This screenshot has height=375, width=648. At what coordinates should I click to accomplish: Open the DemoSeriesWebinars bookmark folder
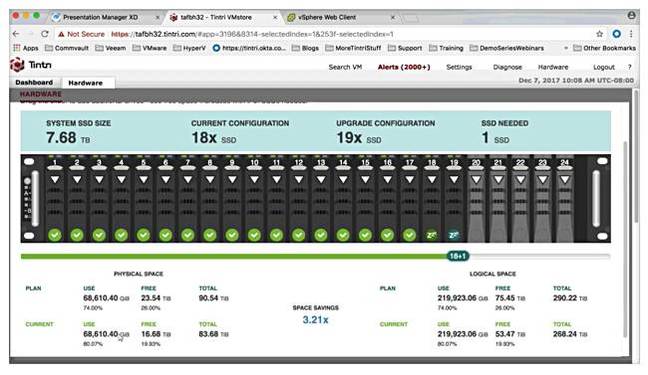[507, 48]
